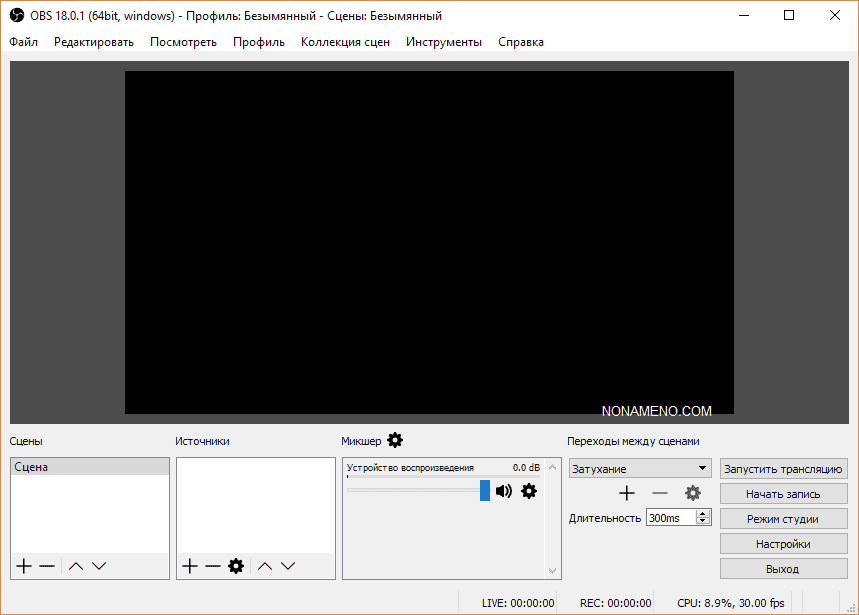Move scene up with arrow icon
Viewport: 859px width, 615px height.
[x=76, y=566]
